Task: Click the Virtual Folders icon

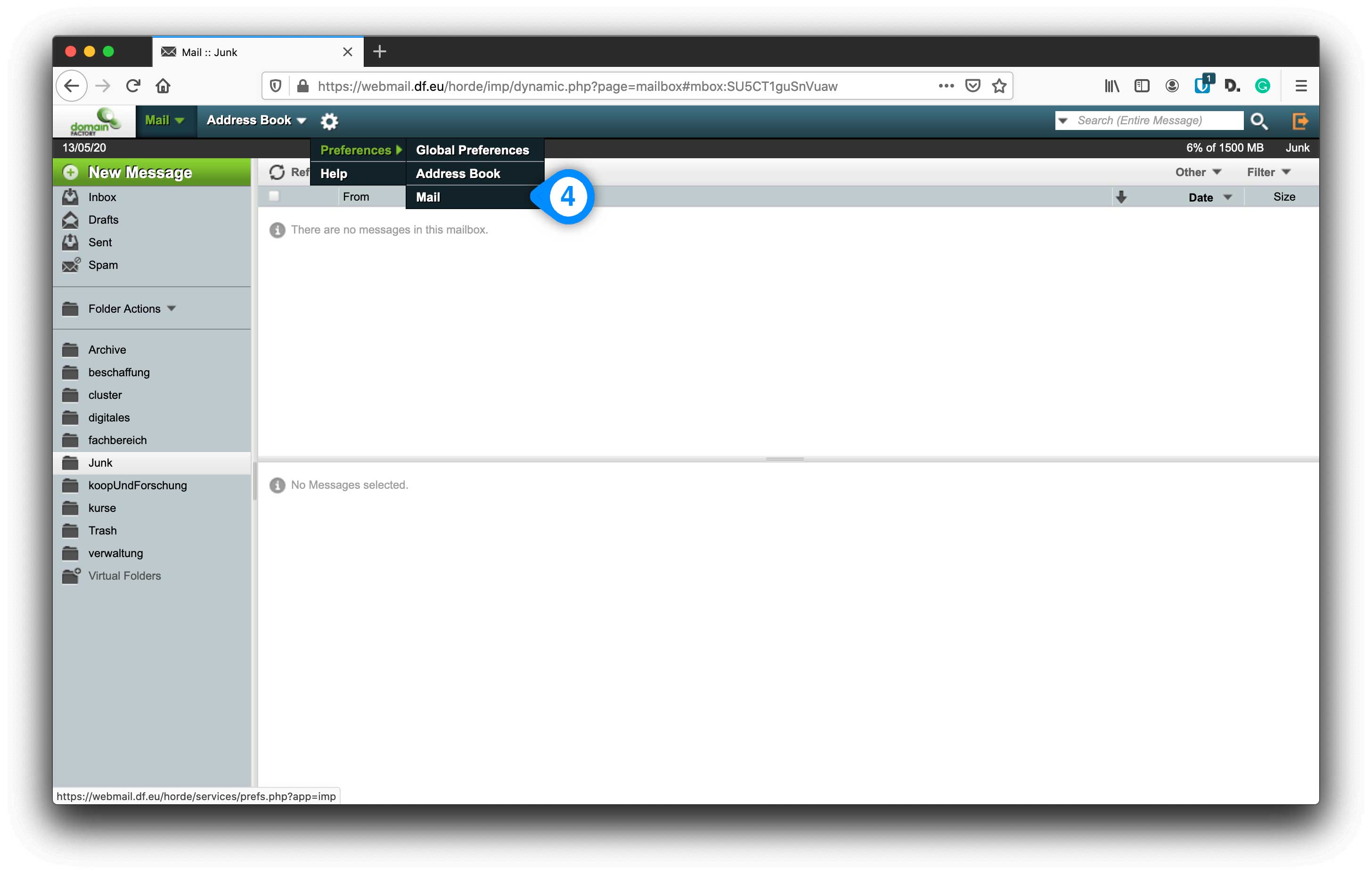Action: point(71,575)
